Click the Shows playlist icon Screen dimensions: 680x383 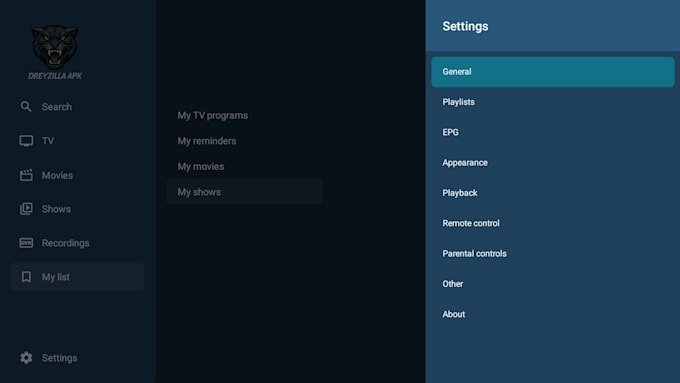point(26,209)
